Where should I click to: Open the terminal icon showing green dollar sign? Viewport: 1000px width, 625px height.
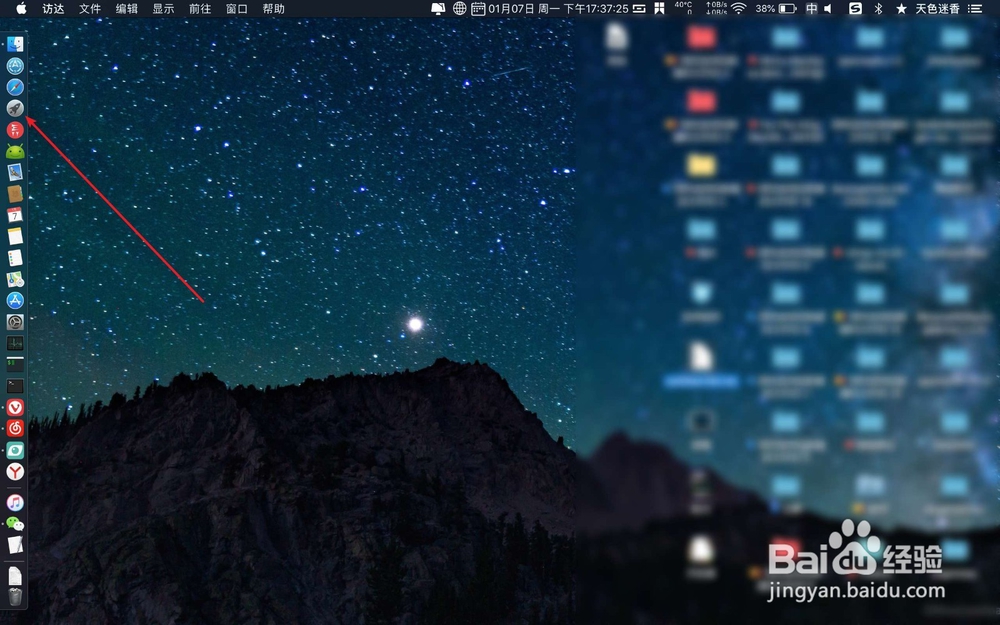click(x=15, y=364)
